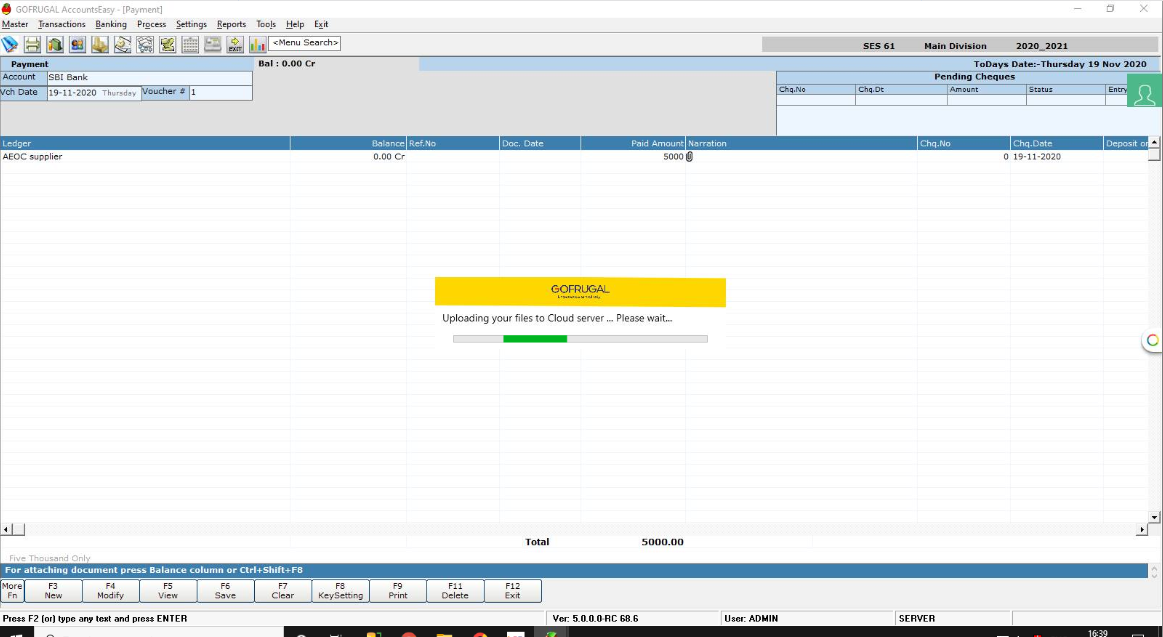The height and width of the screenshot is (637, 1163).
Task: Click the User: ADMIN status bar entry
Action: (752, 618)
